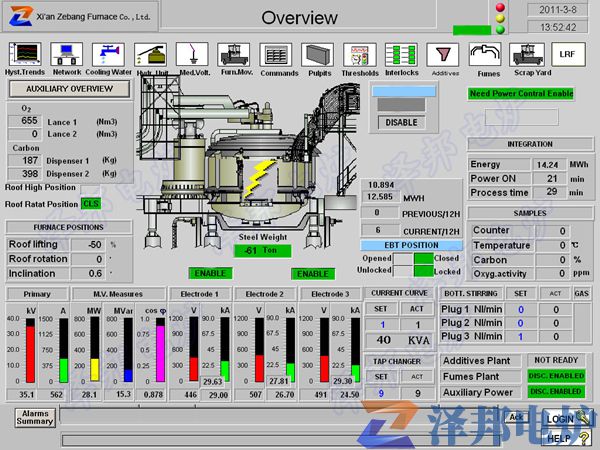Select the Pulpits icon
Screen dimensions: 600x450
[317, 53]
